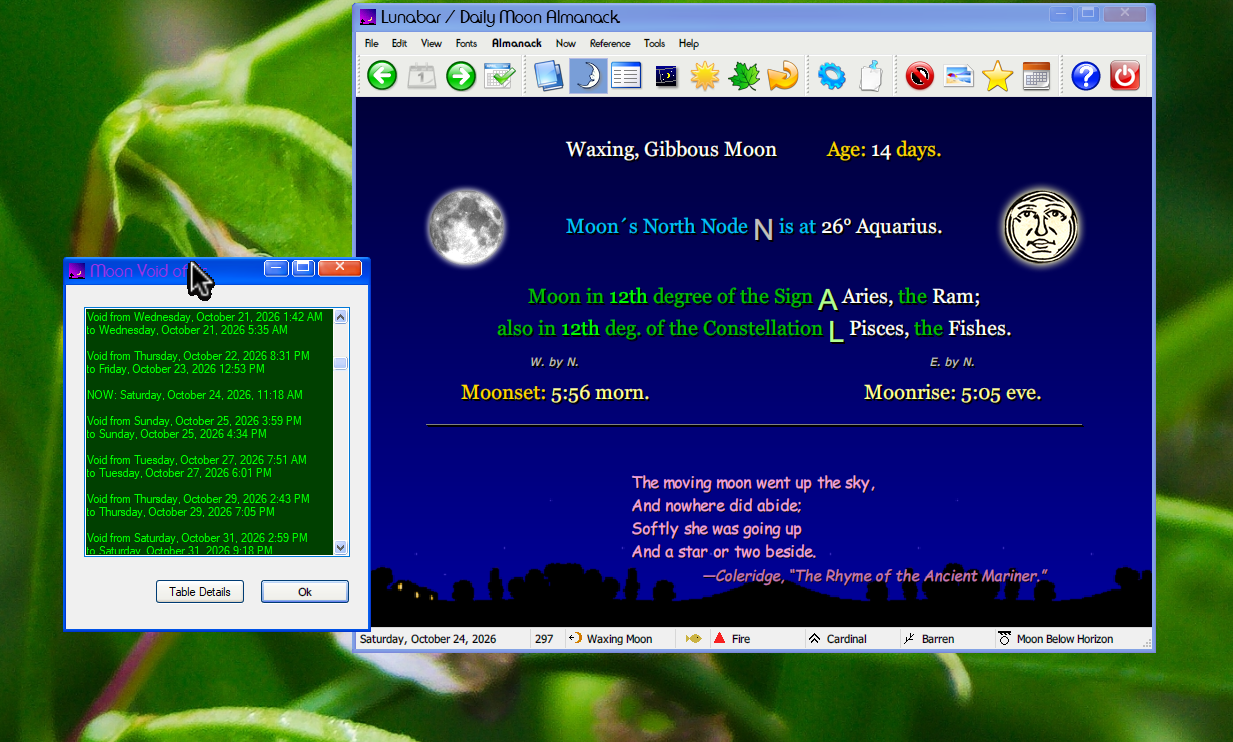Open the Fonts menu
The width and height of the screenshot is (1233, 742).
point(466,44)
